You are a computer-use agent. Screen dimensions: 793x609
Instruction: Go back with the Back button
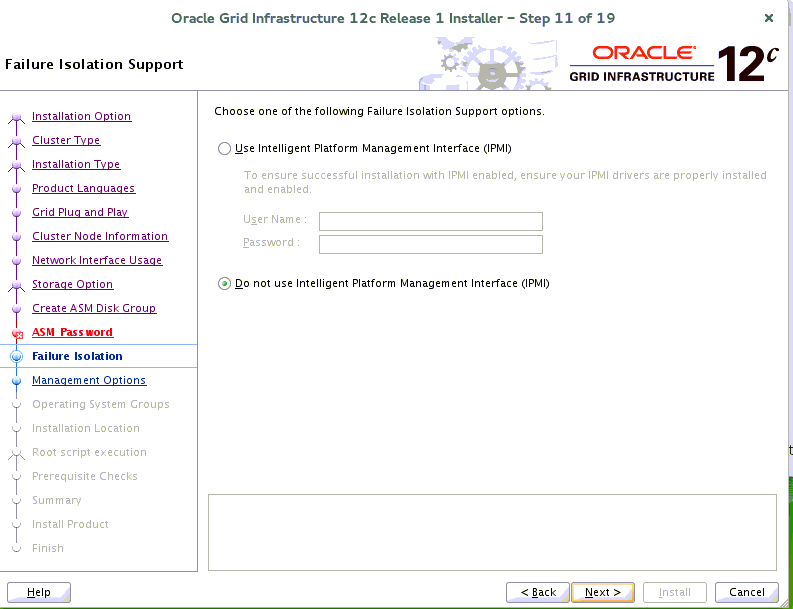click(537, 592)
